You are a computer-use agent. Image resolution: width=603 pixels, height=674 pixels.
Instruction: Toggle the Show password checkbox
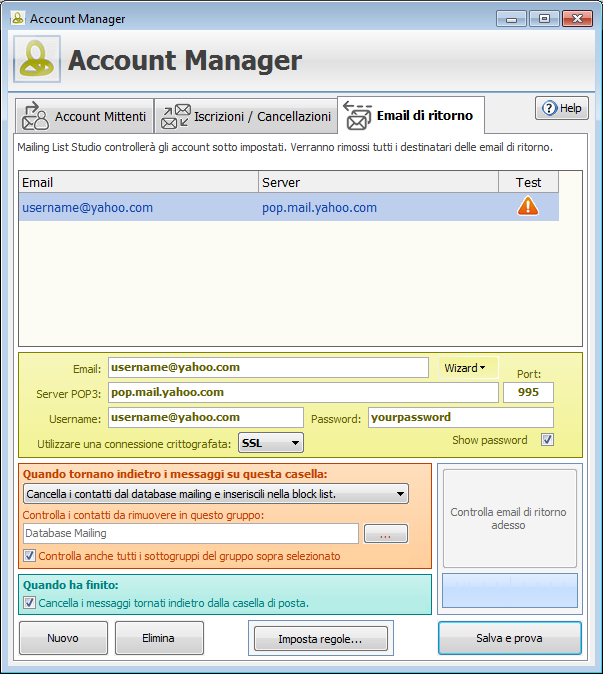click(x=546, y=440)
